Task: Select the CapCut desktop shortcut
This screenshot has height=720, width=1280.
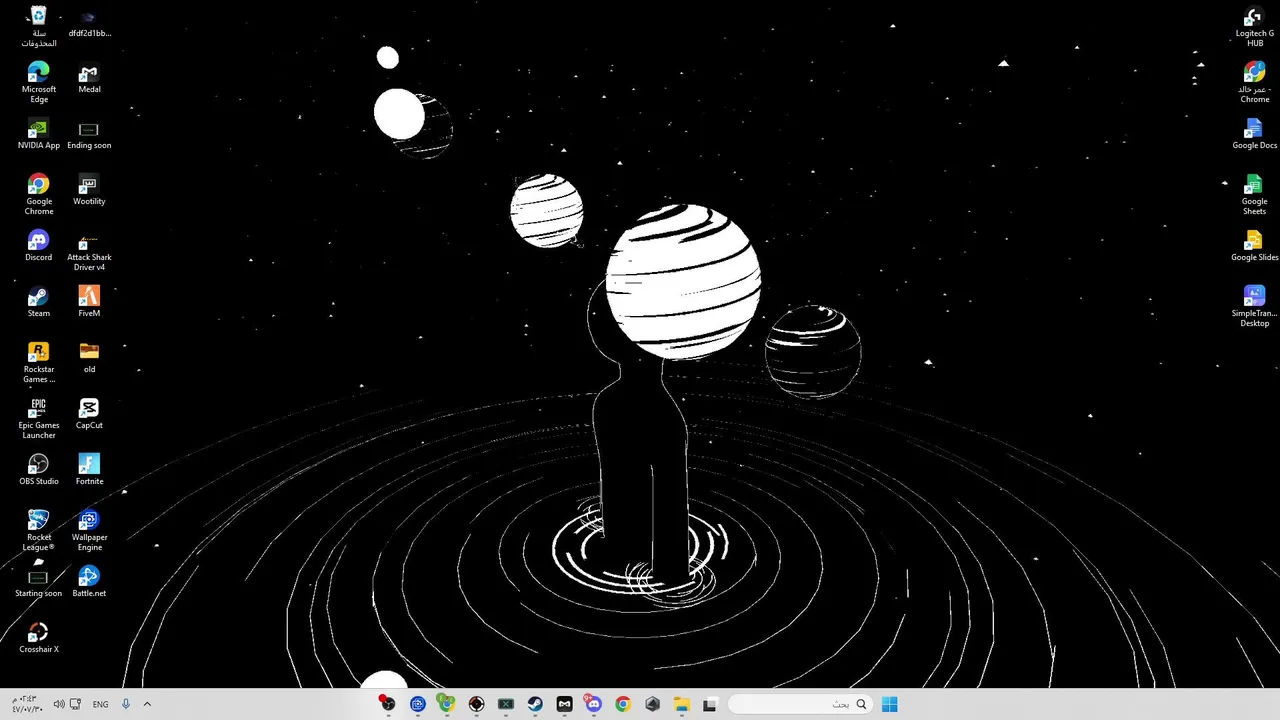Action: pyautogui.click(x=89, y=415)
